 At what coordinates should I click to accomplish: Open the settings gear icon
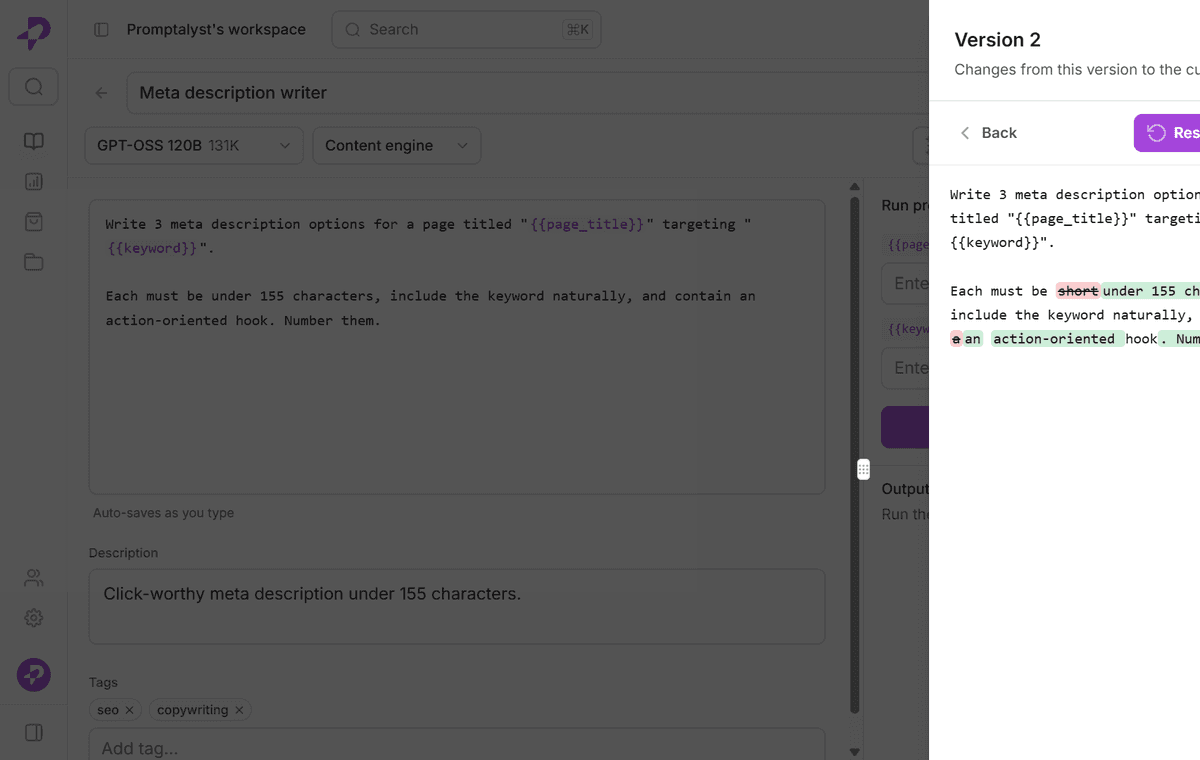coord(34,618)
